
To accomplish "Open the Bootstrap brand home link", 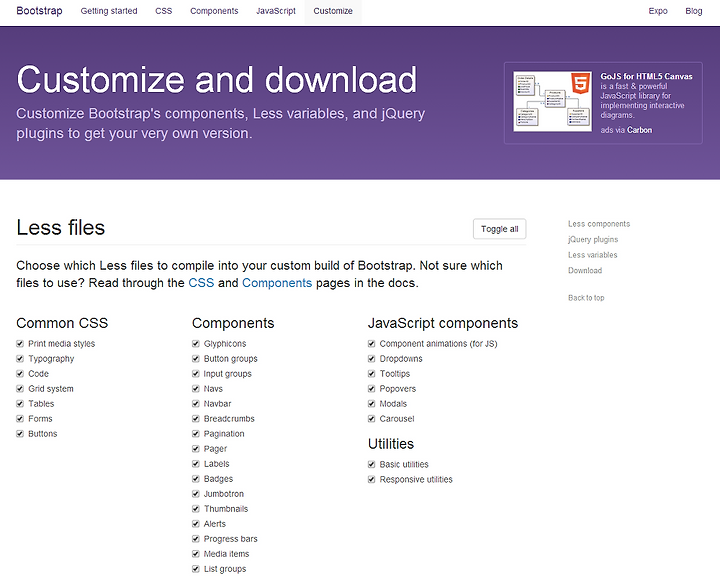I will [x=39, y=11].
